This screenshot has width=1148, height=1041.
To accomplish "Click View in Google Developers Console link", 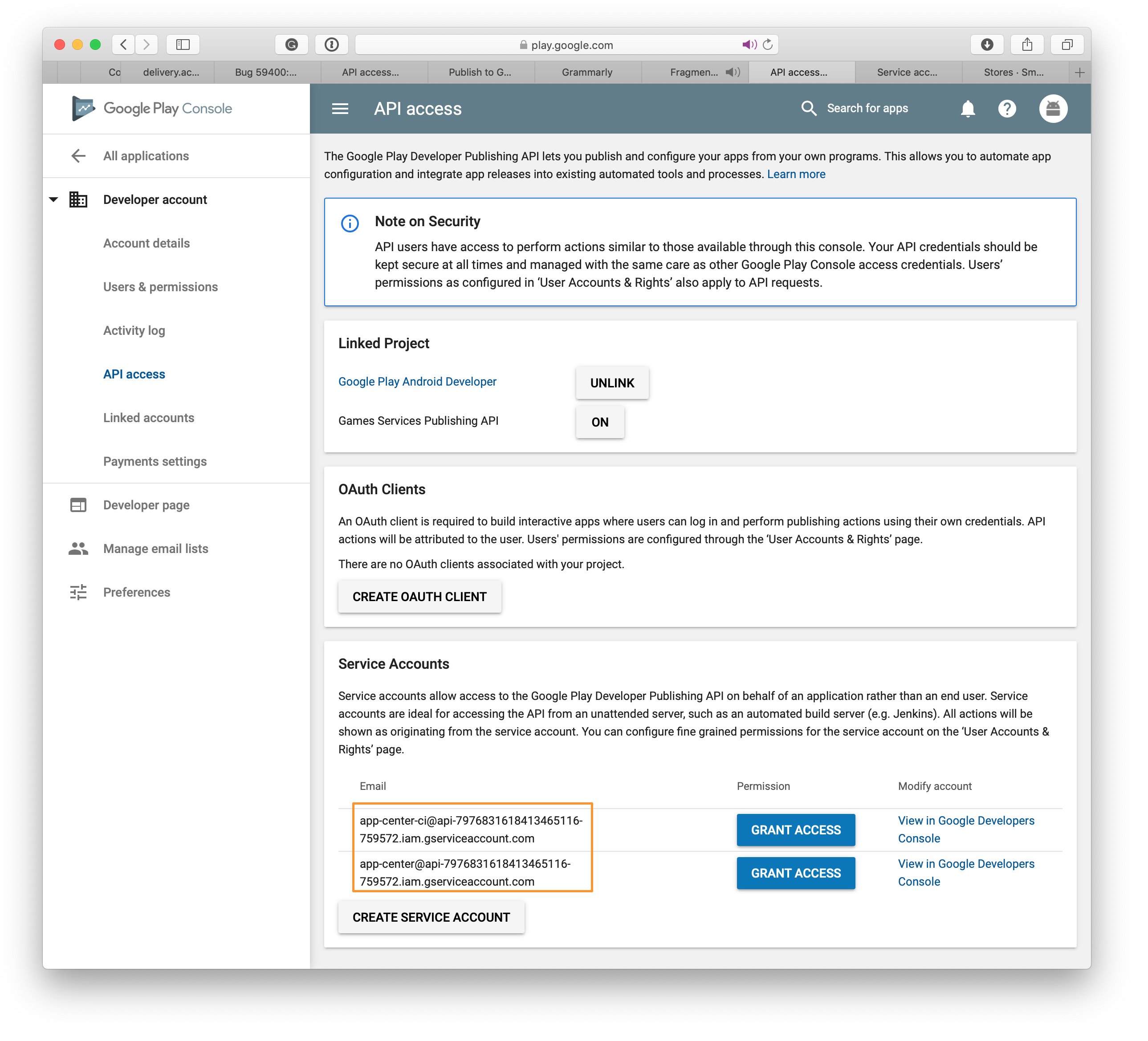I will tap(966, 829).
